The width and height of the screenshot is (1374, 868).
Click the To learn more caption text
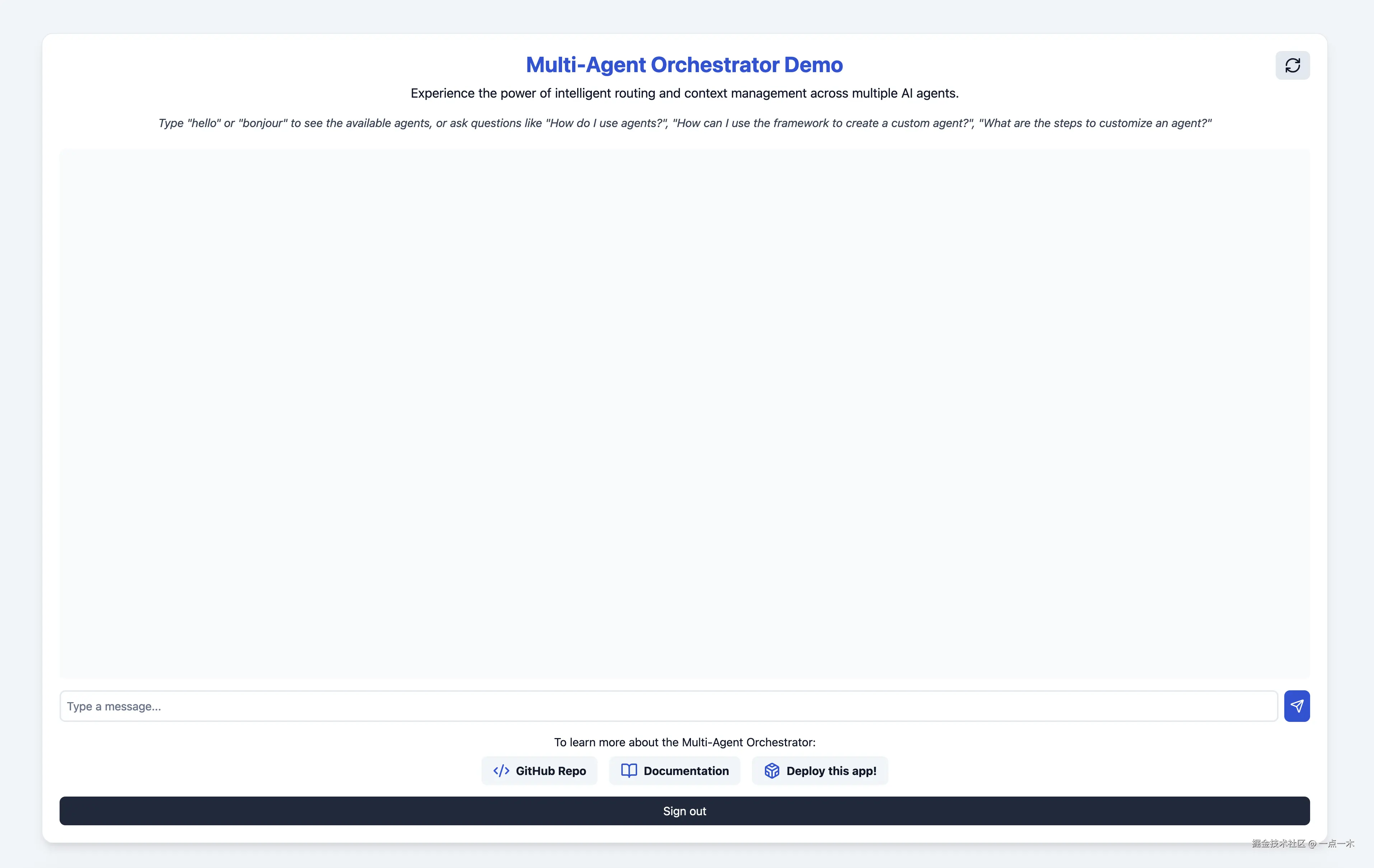[x=684, y=742]
